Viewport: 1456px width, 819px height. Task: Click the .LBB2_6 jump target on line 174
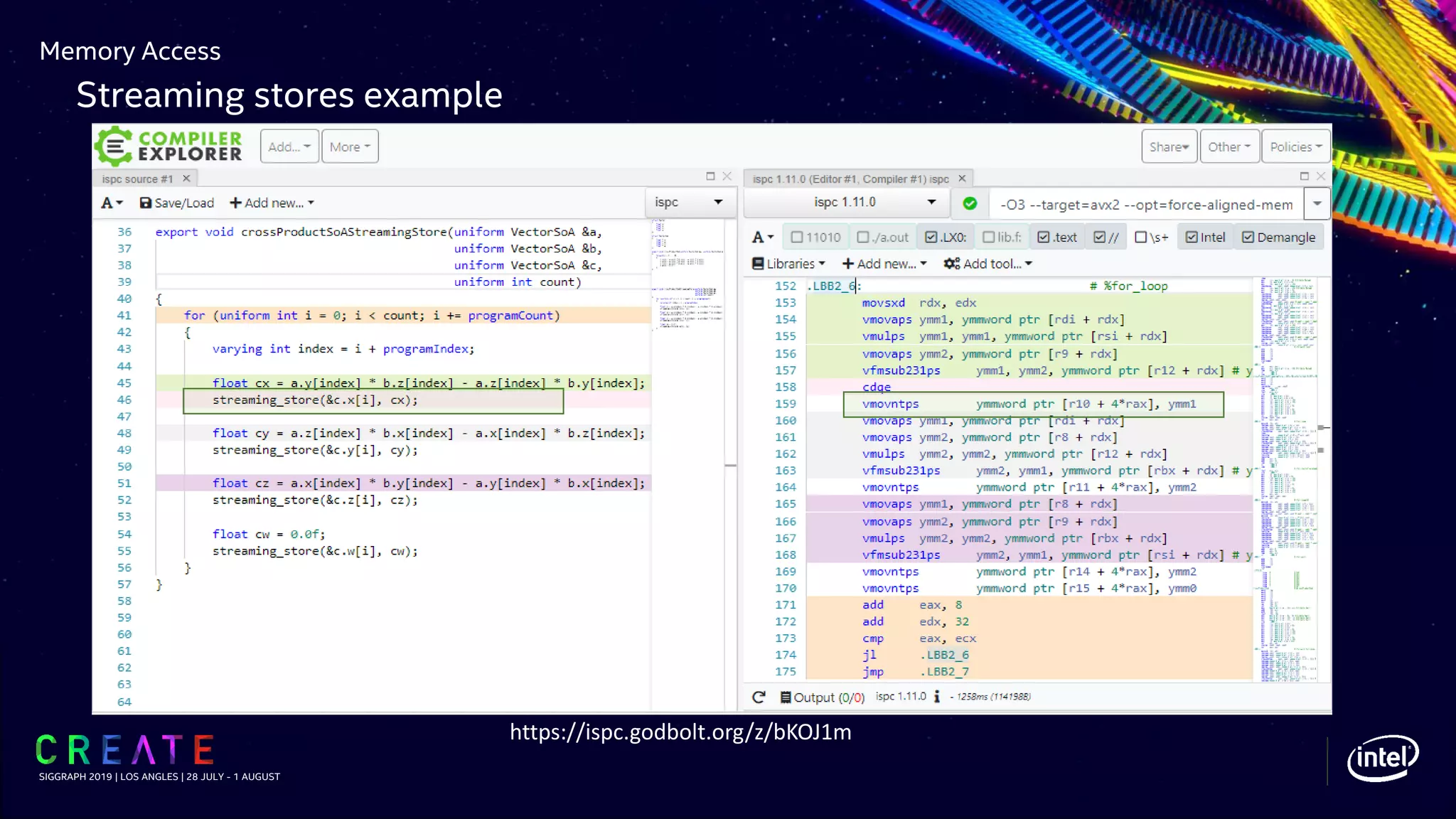[944, 655]
